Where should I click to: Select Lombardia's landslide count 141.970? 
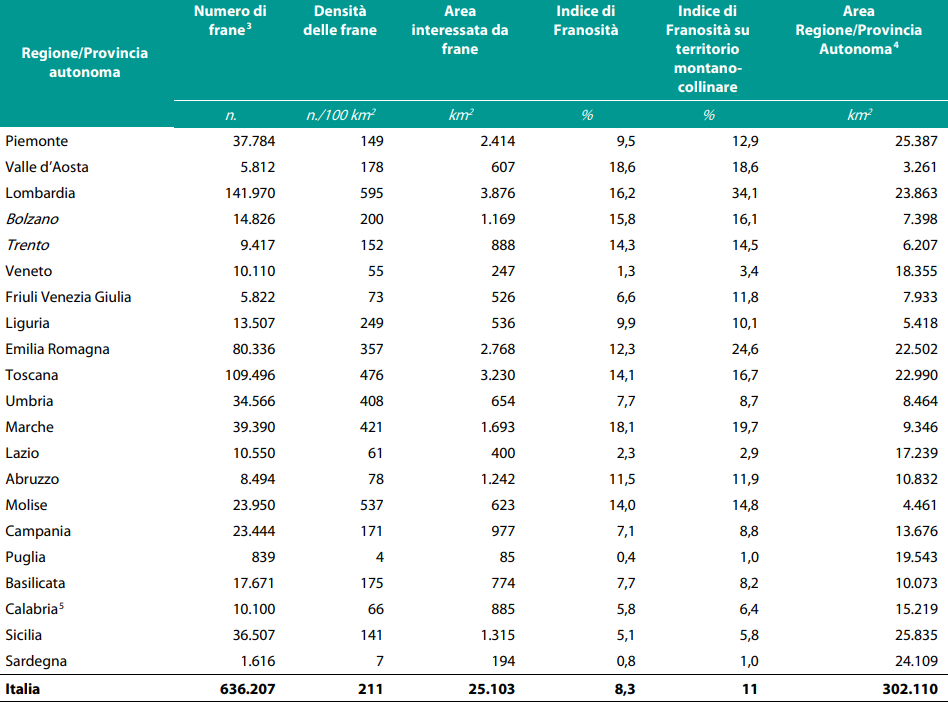click(245, 193)
